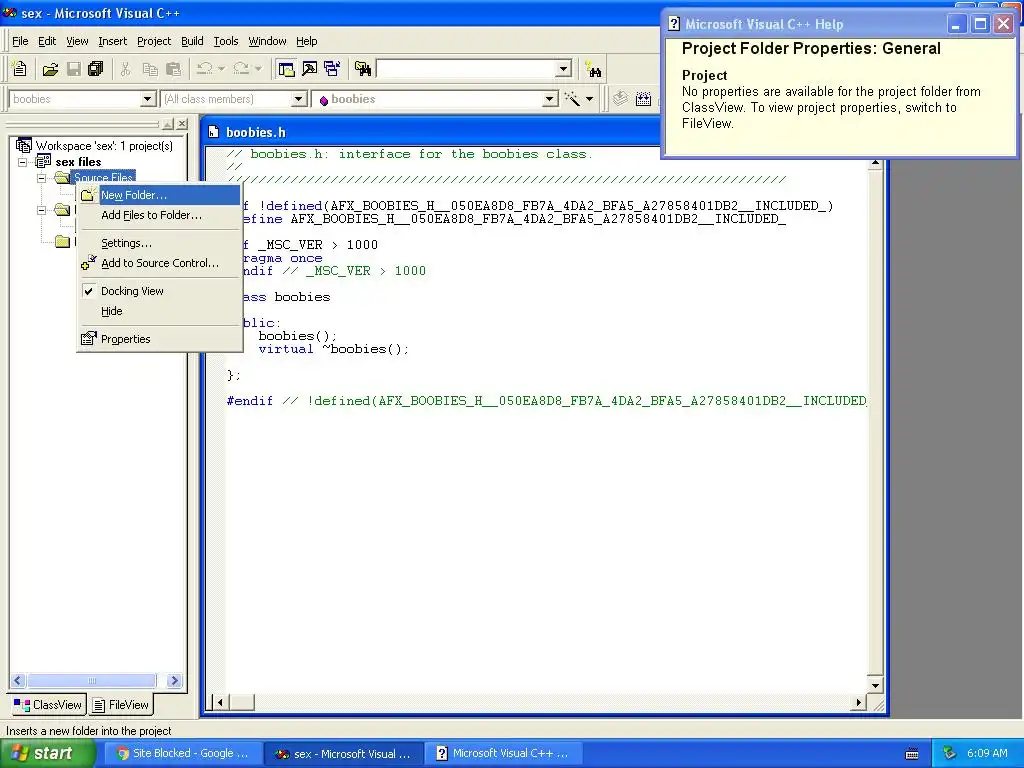Screen dimensions: 1024x768
Task: Collapse the Source Files folder node
Action: coord(41,178)
